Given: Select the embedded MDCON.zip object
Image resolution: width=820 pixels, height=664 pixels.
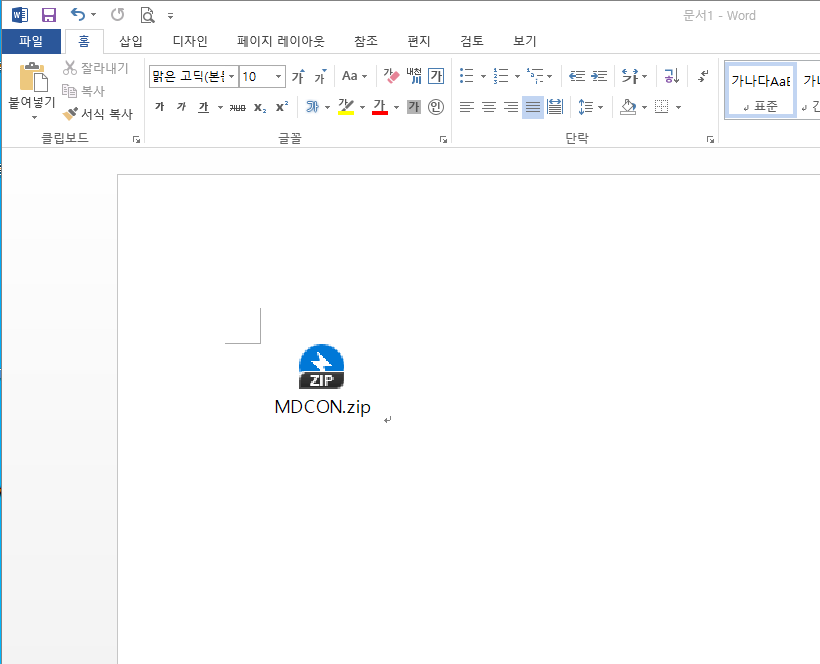Looking at the screenshot, I should click(x=322, y=380).
